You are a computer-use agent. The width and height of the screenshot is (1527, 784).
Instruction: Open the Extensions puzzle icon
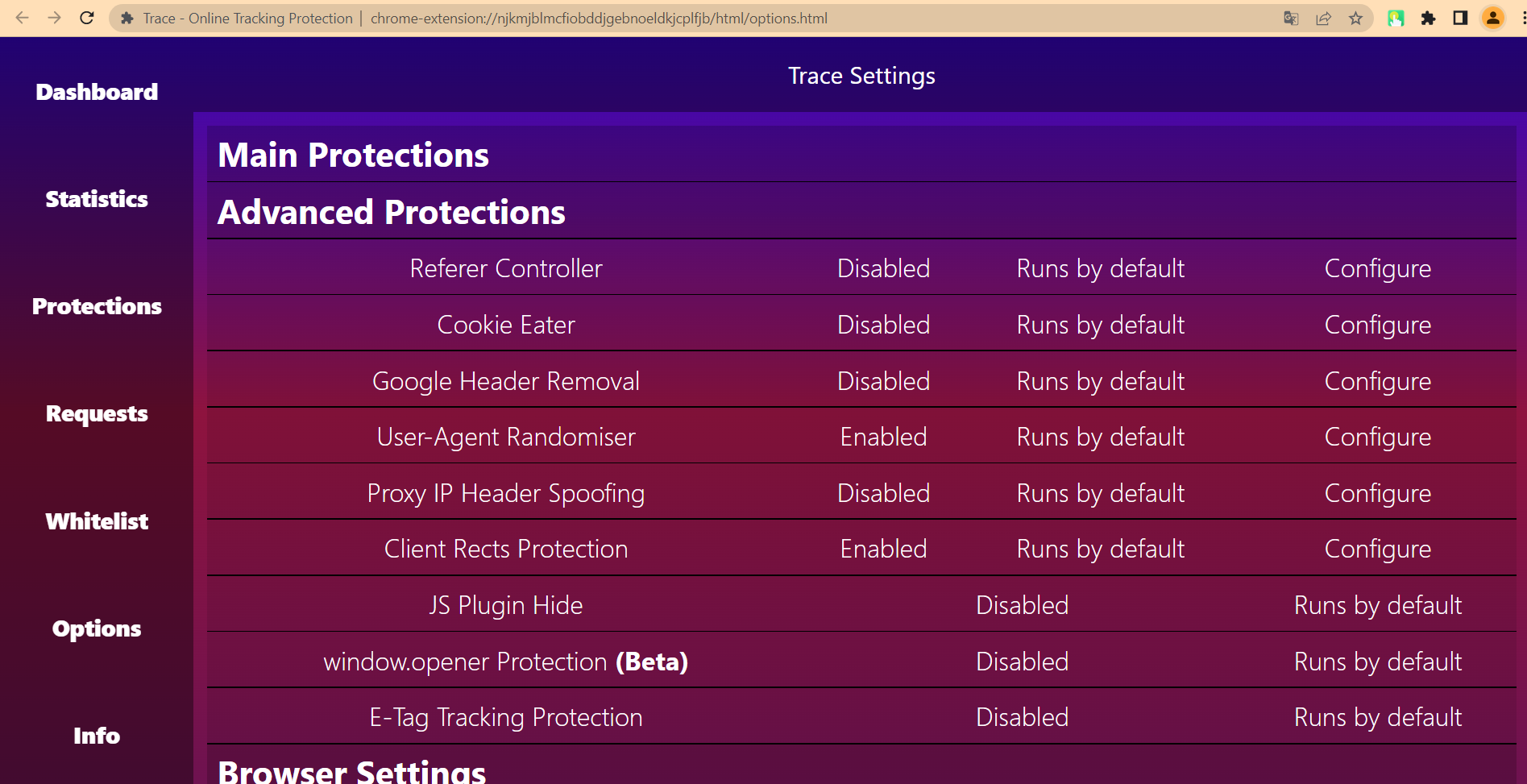pyautogui.click(x=1428, y=18)
